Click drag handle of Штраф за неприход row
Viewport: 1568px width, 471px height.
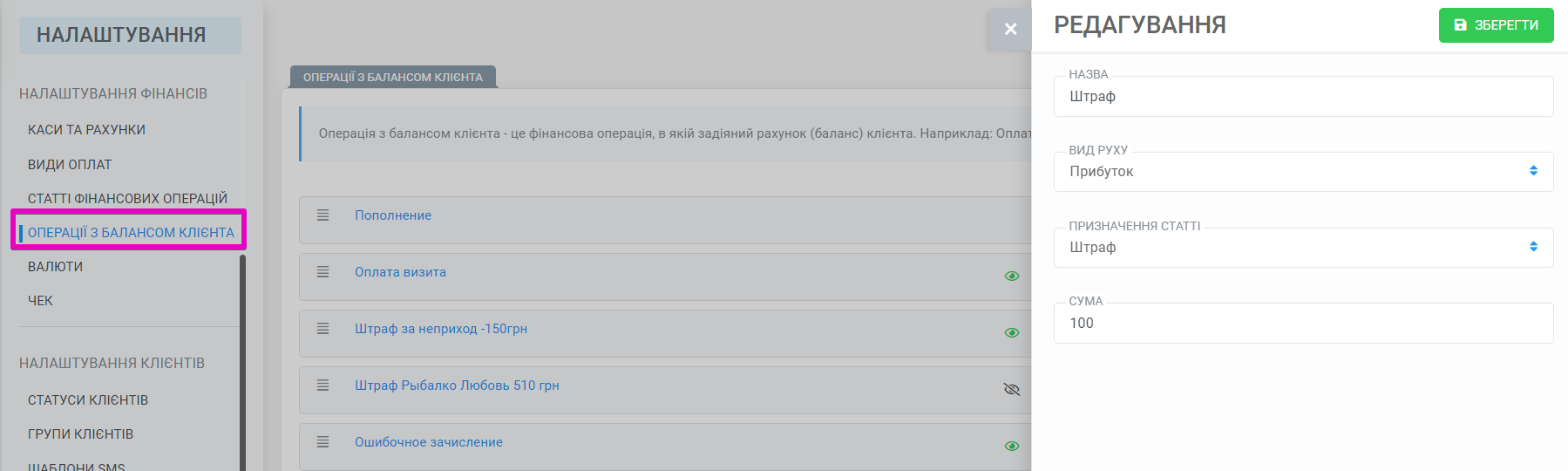pyautogui.click(x=322, y=329)
